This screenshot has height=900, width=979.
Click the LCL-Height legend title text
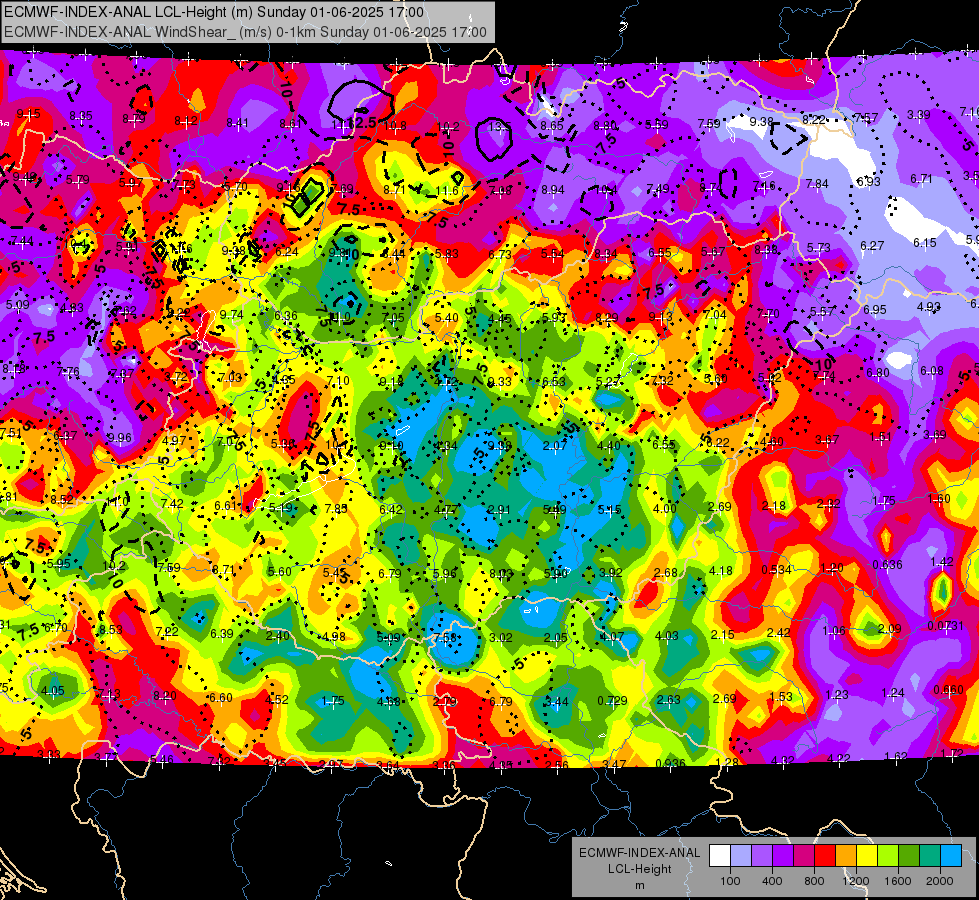coord(639,869)
